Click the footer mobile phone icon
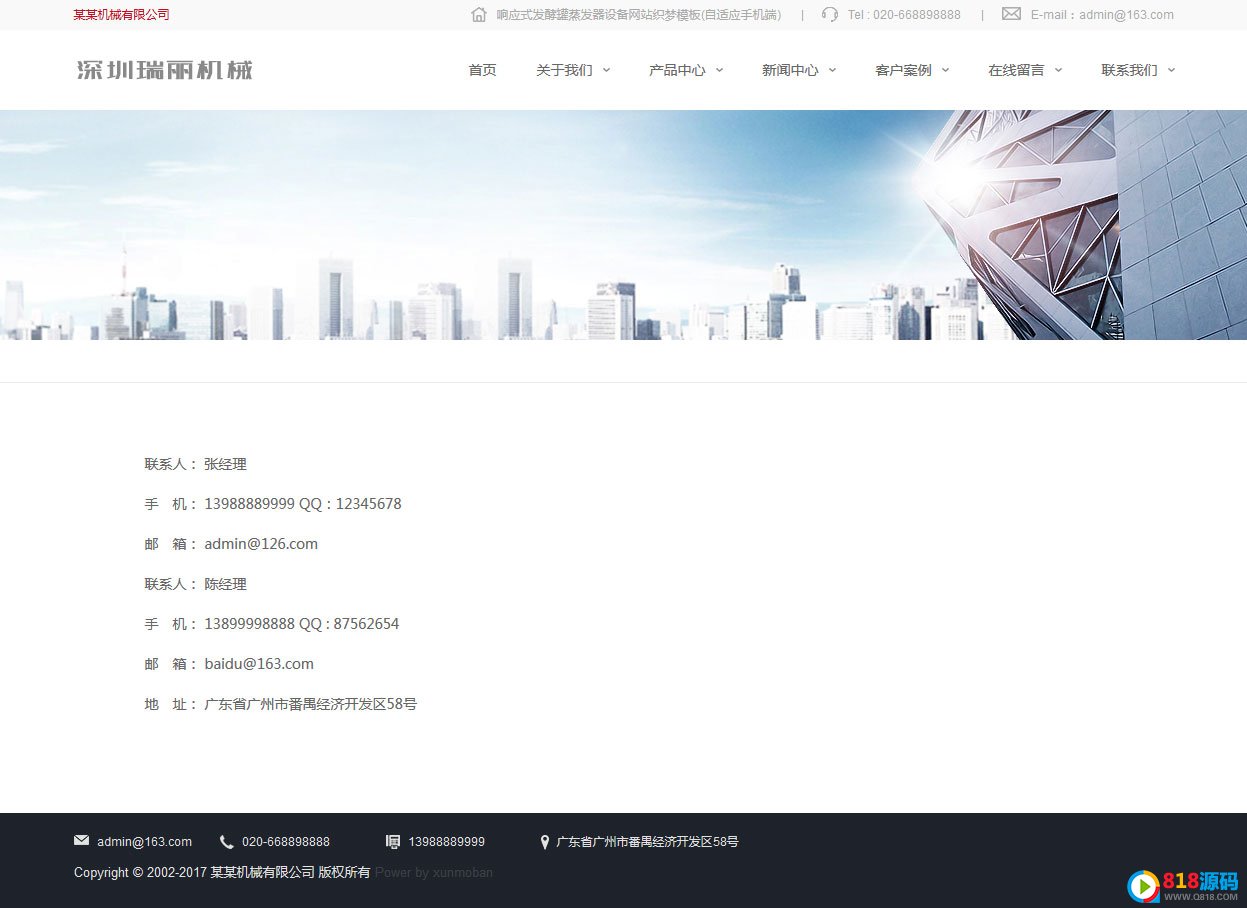Screen dimensions: 1247x908 click(393, 842)
